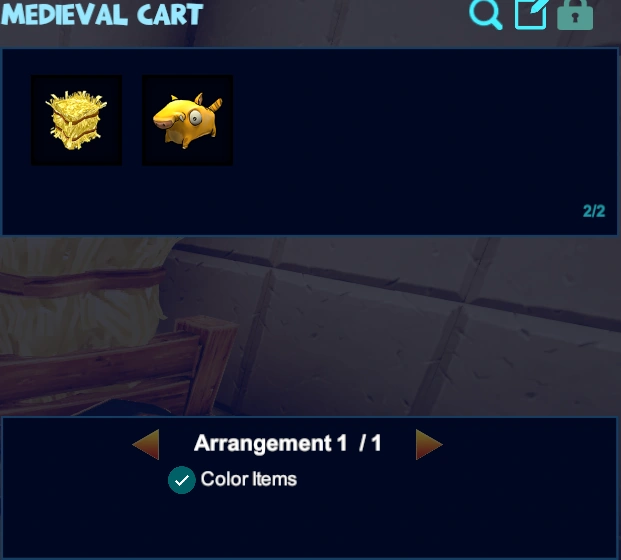Select the golden hay bale item
Viewport: 621px width, 560px height.
[76, 120]
